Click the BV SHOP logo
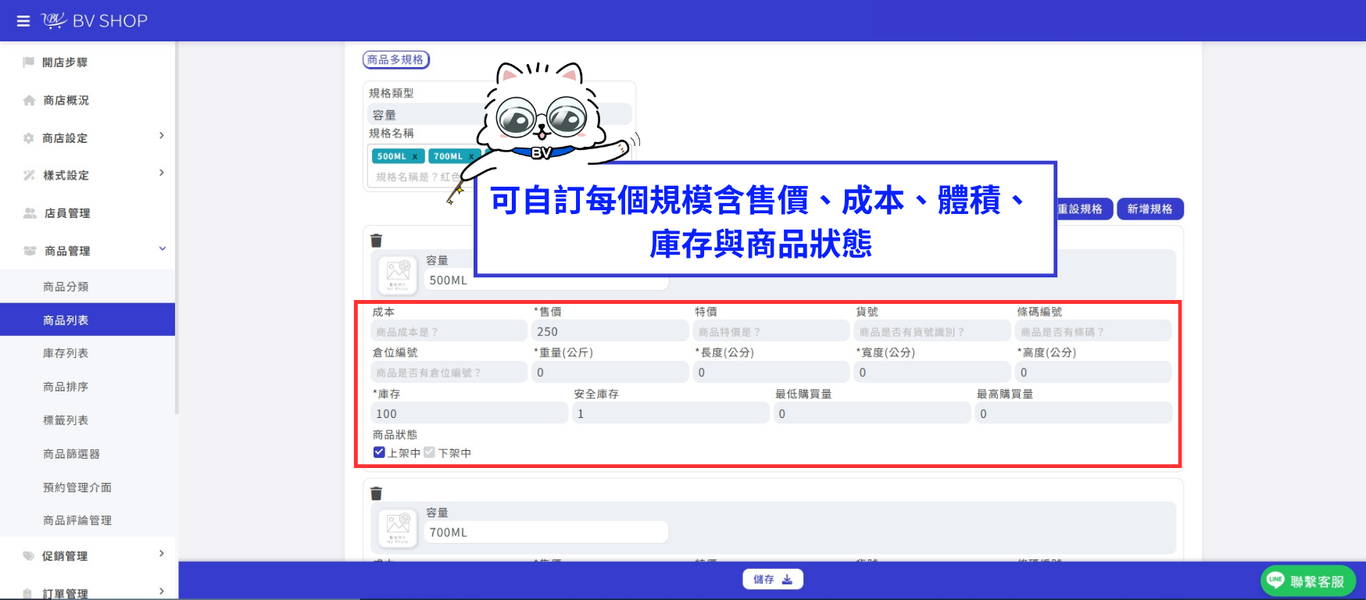 (x=95, y=21)
